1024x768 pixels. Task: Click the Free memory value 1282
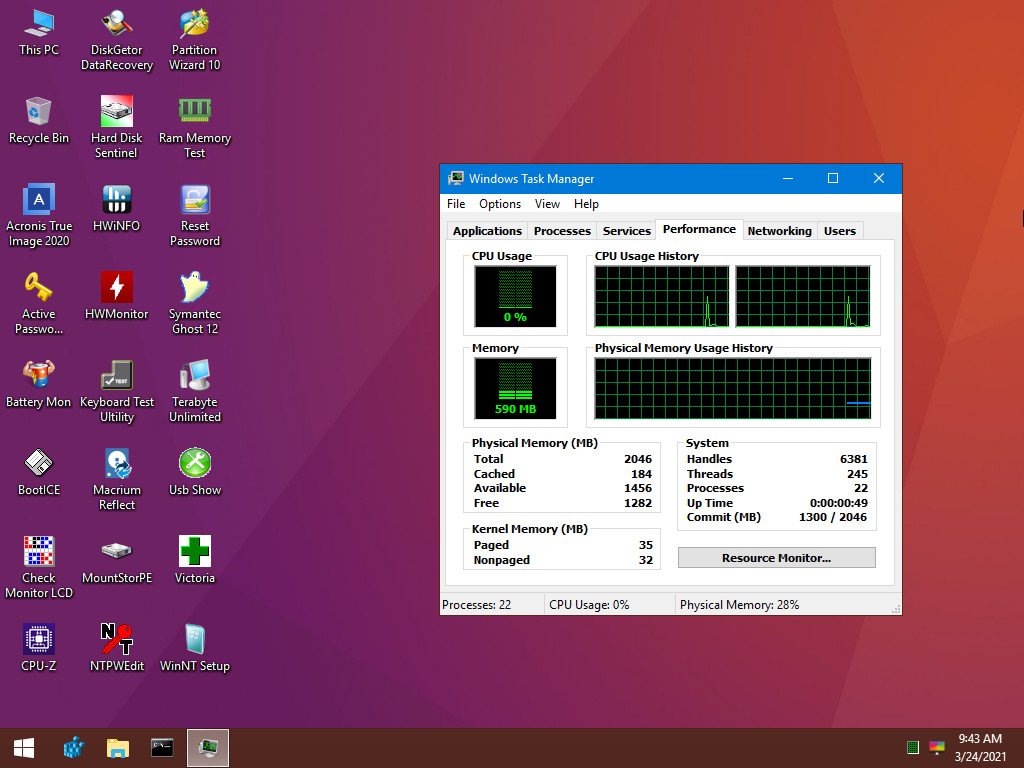638,503
